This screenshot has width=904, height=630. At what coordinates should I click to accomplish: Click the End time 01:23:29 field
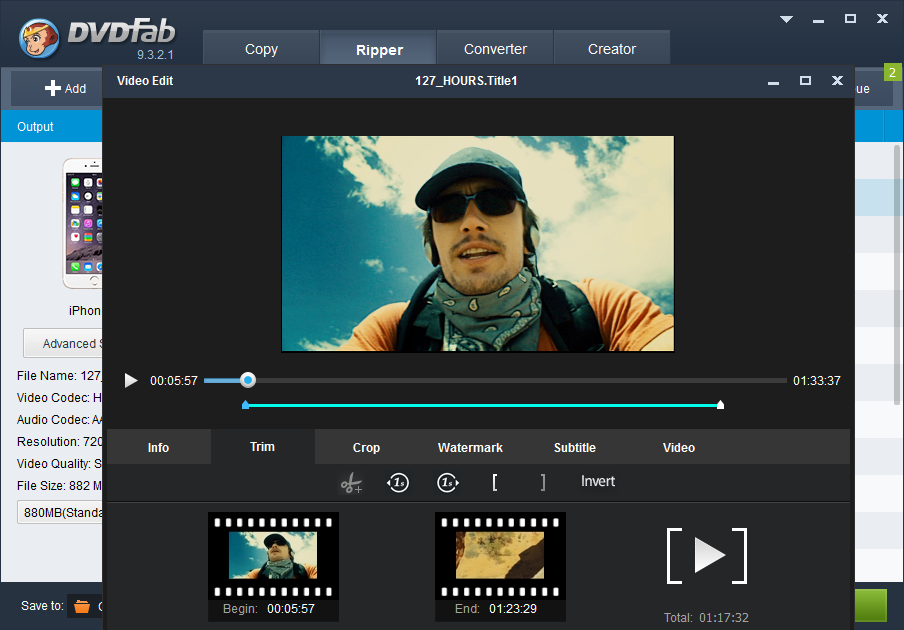[x=513, y=609]
